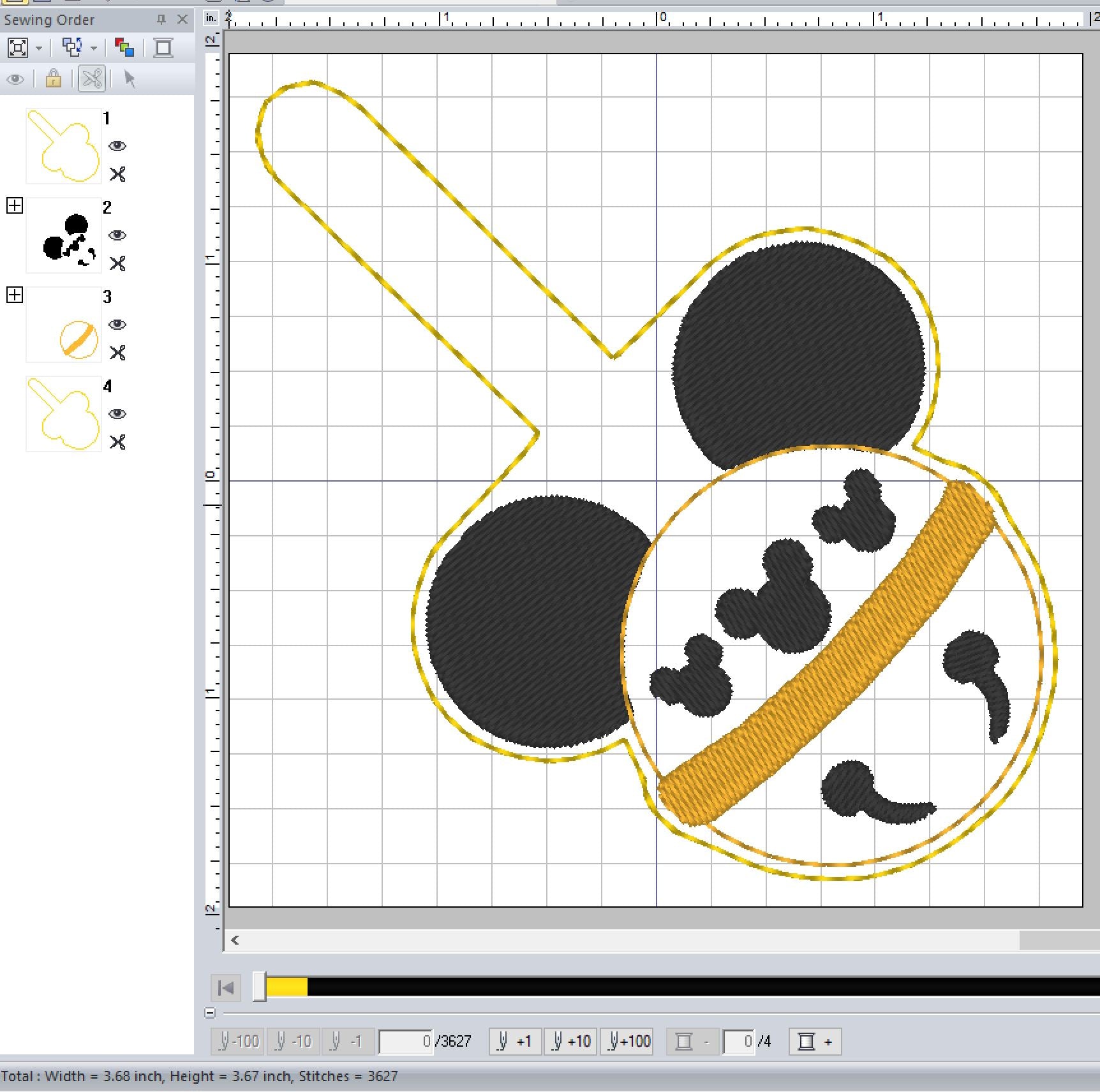The image size is (1100, 1092).
Task: Click the scissors icon beside sewing item 1
Action: pyautogui.click(x=117, y=174)
